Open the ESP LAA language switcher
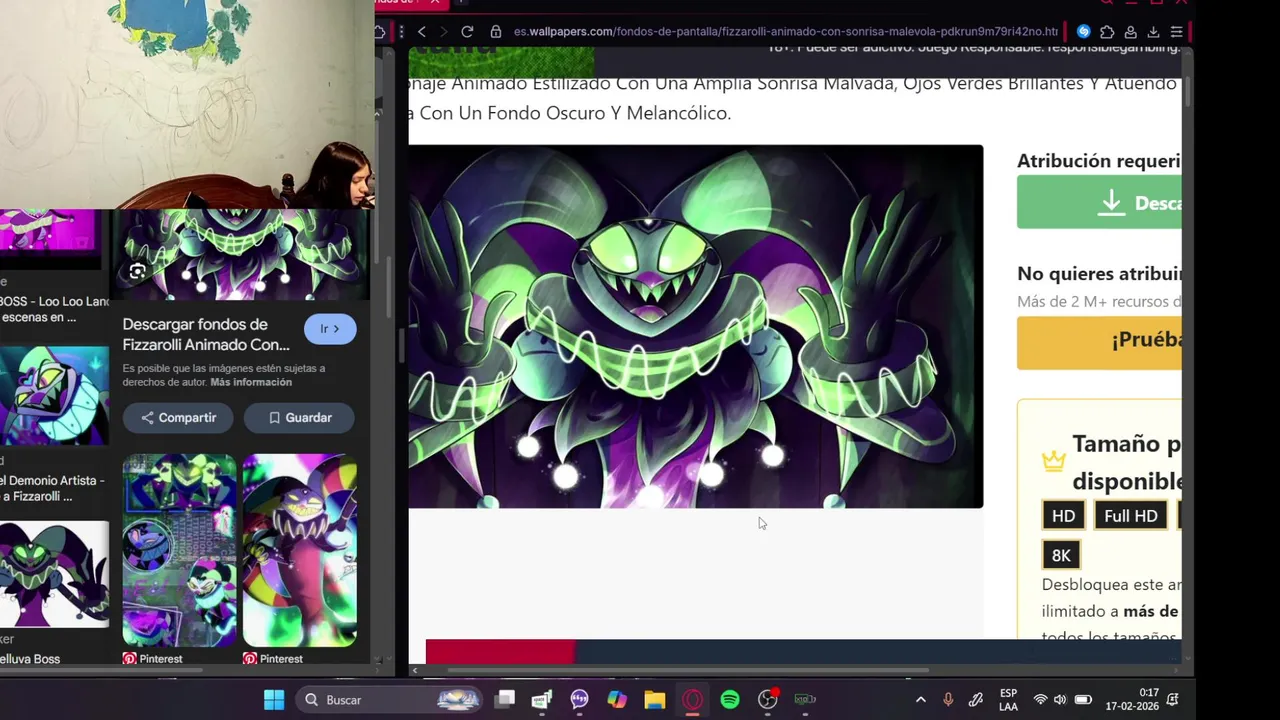 (1009, 700)
